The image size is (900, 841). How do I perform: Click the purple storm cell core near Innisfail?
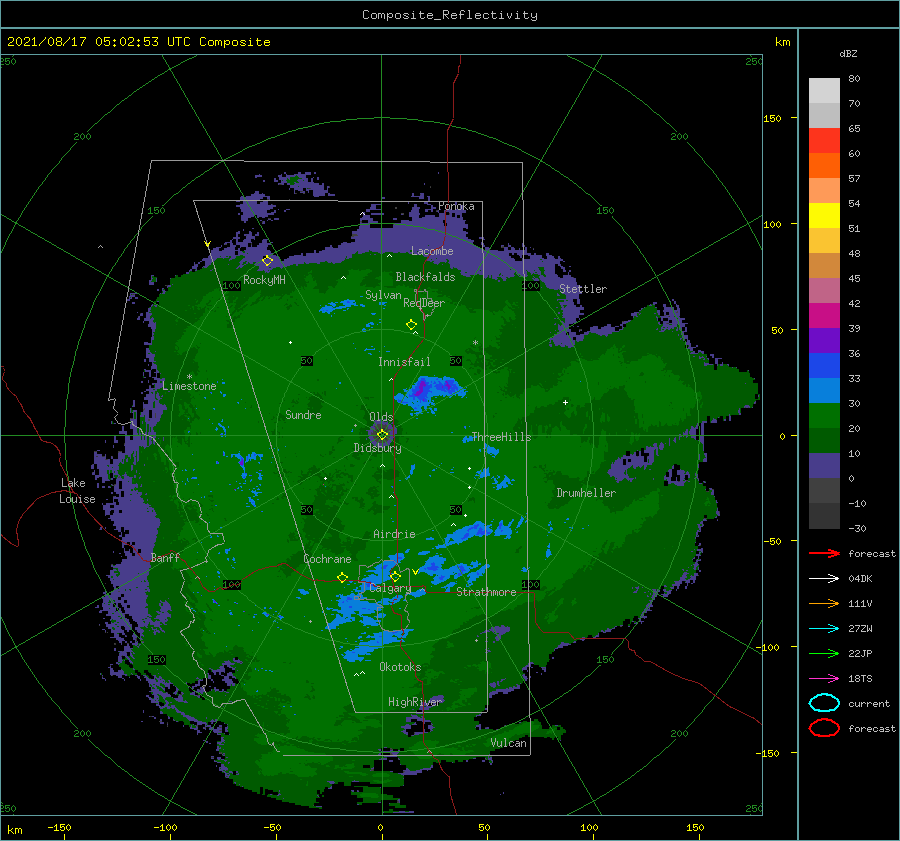(x=422, y=390)
